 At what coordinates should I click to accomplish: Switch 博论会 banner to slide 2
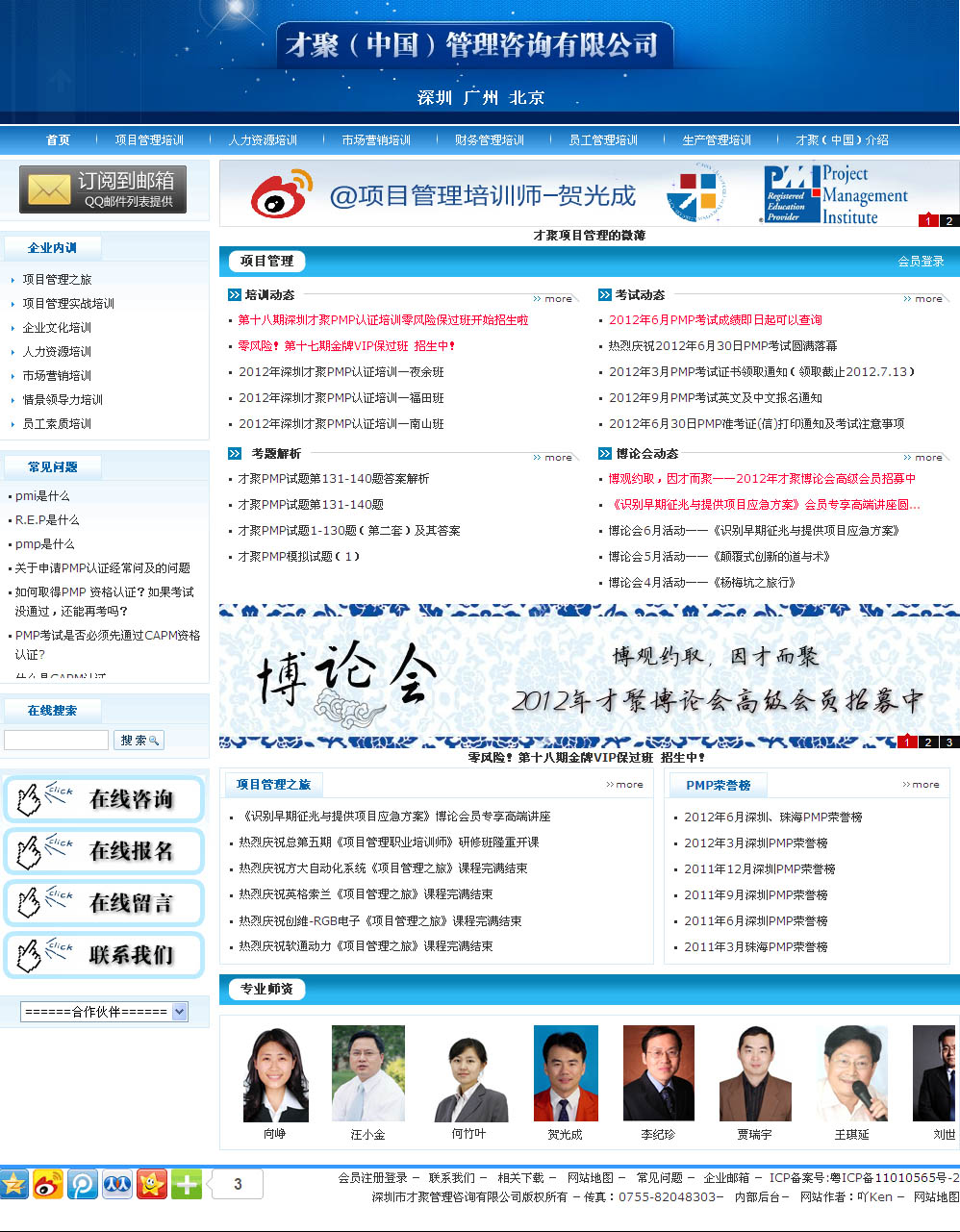point(928,742)
